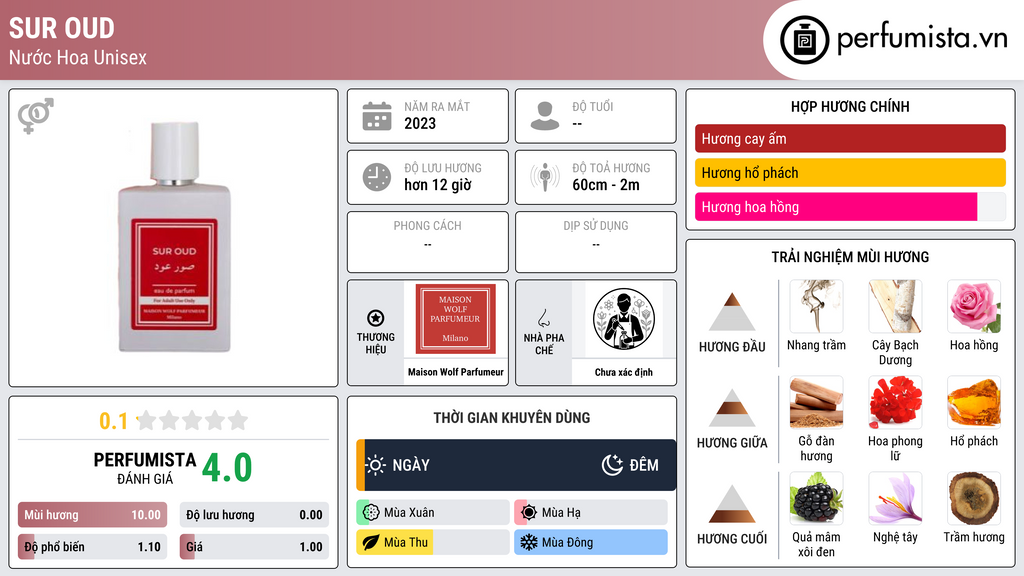Click the clock icon for Độ lưu hương
Viewport: 1024px width, 576px height.
(377, 177)
